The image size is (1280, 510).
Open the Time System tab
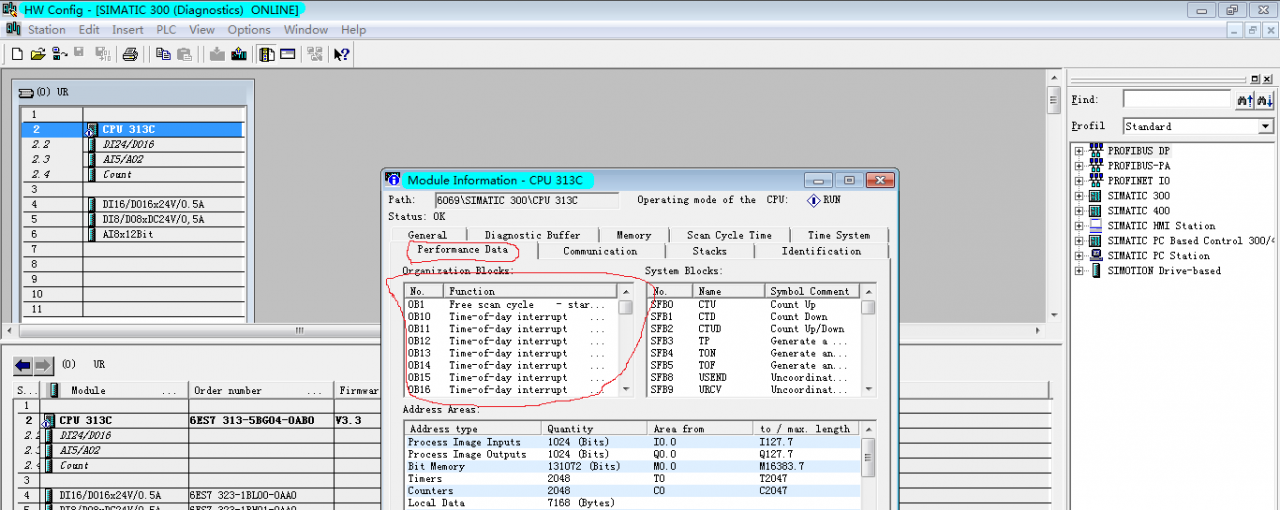pos(838,235)
